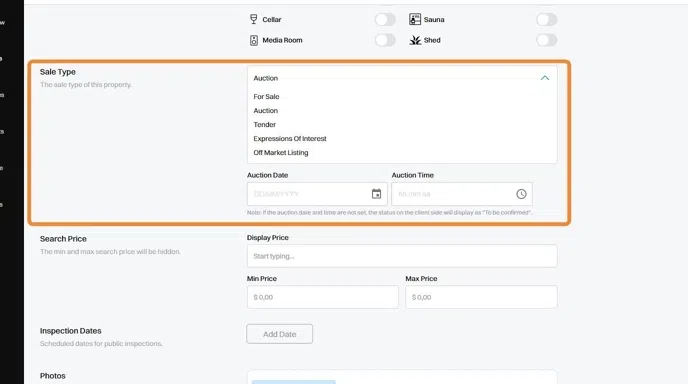Click the Media Room speaker icon

pyautogui.click(x=254, y=40)
